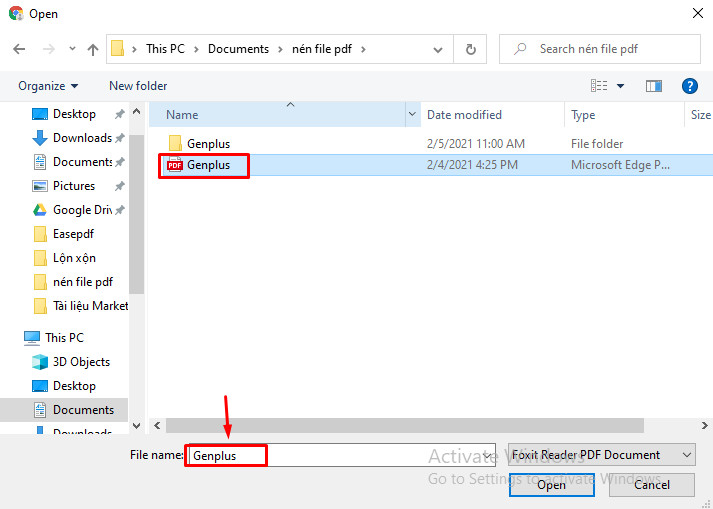713x509 pixels.
Task: Sort by the Type column
Action: (x=624, y=115)
